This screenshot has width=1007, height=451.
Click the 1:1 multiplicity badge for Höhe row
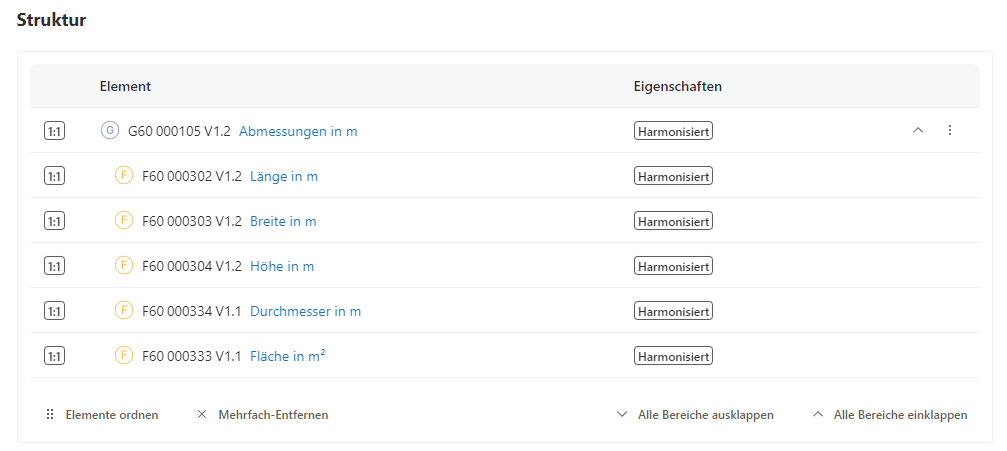coord(54,266)
